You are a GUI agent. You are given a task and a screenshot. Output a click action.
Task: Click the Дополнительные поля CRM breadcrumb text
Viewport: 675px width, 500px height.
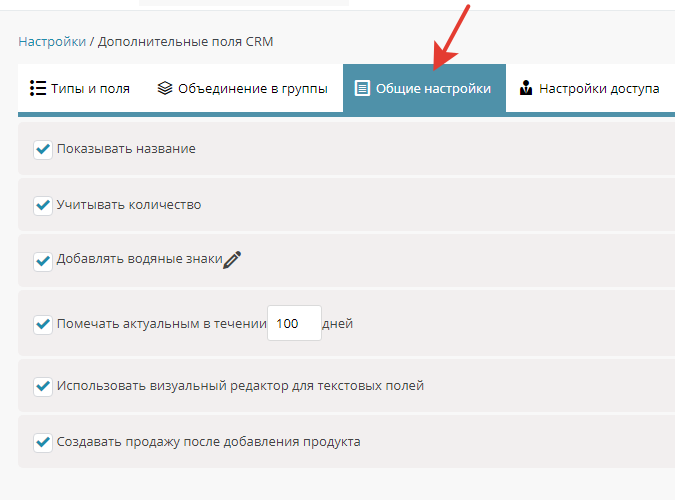pyautogui.click(x=186, y=42)
